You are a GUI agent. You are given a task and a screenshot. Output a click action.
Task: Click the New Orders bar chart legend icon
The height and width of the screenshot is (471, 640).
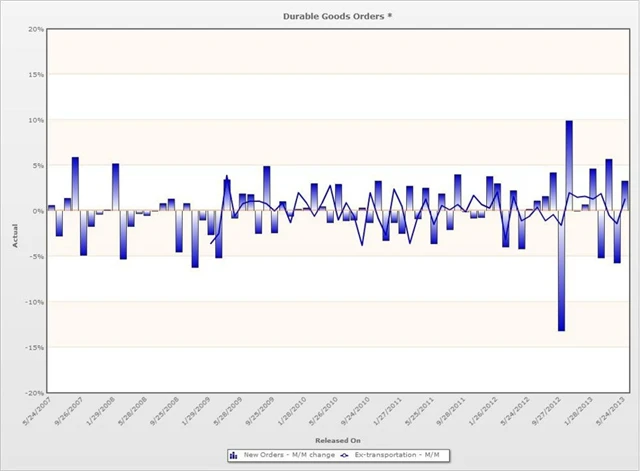235,456
